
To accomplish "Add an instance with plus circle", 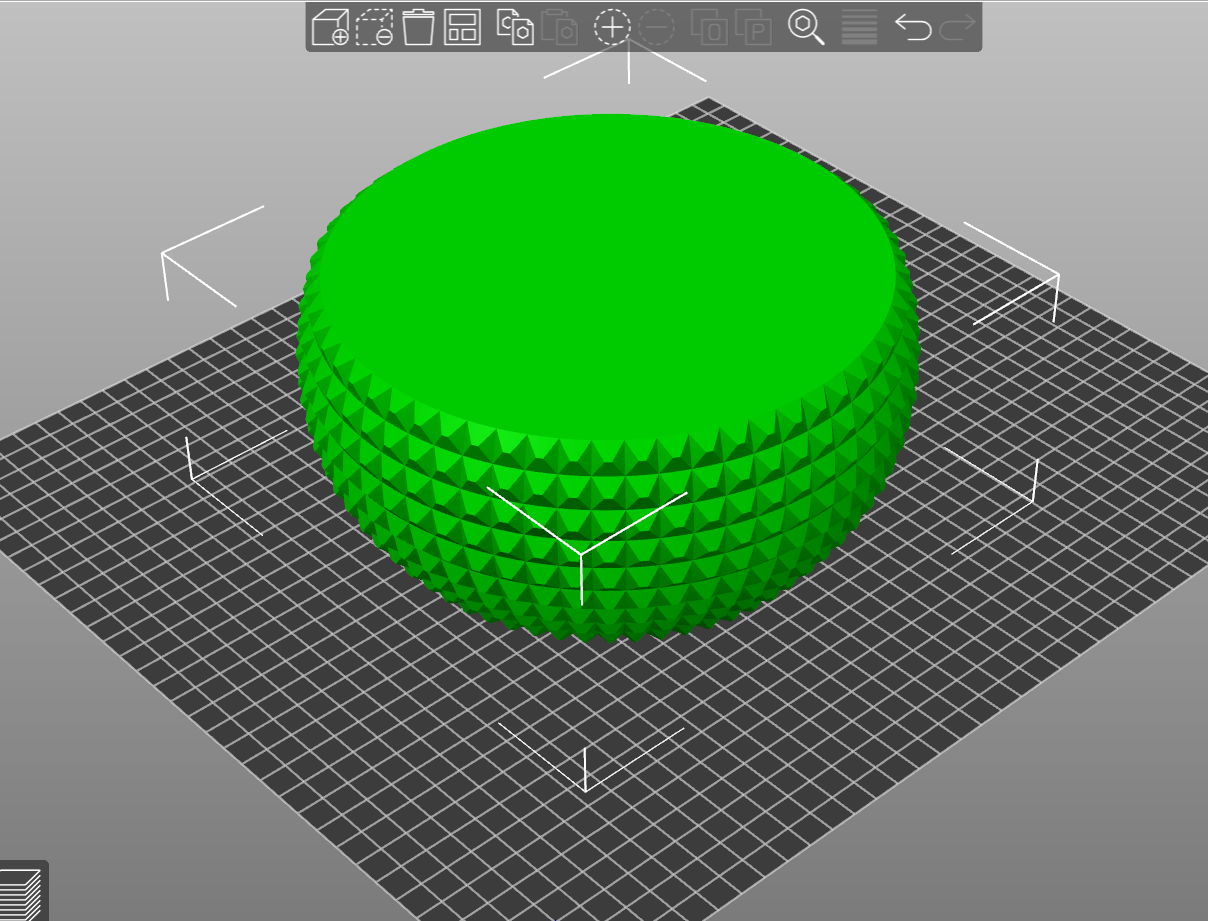I will 612,27.
